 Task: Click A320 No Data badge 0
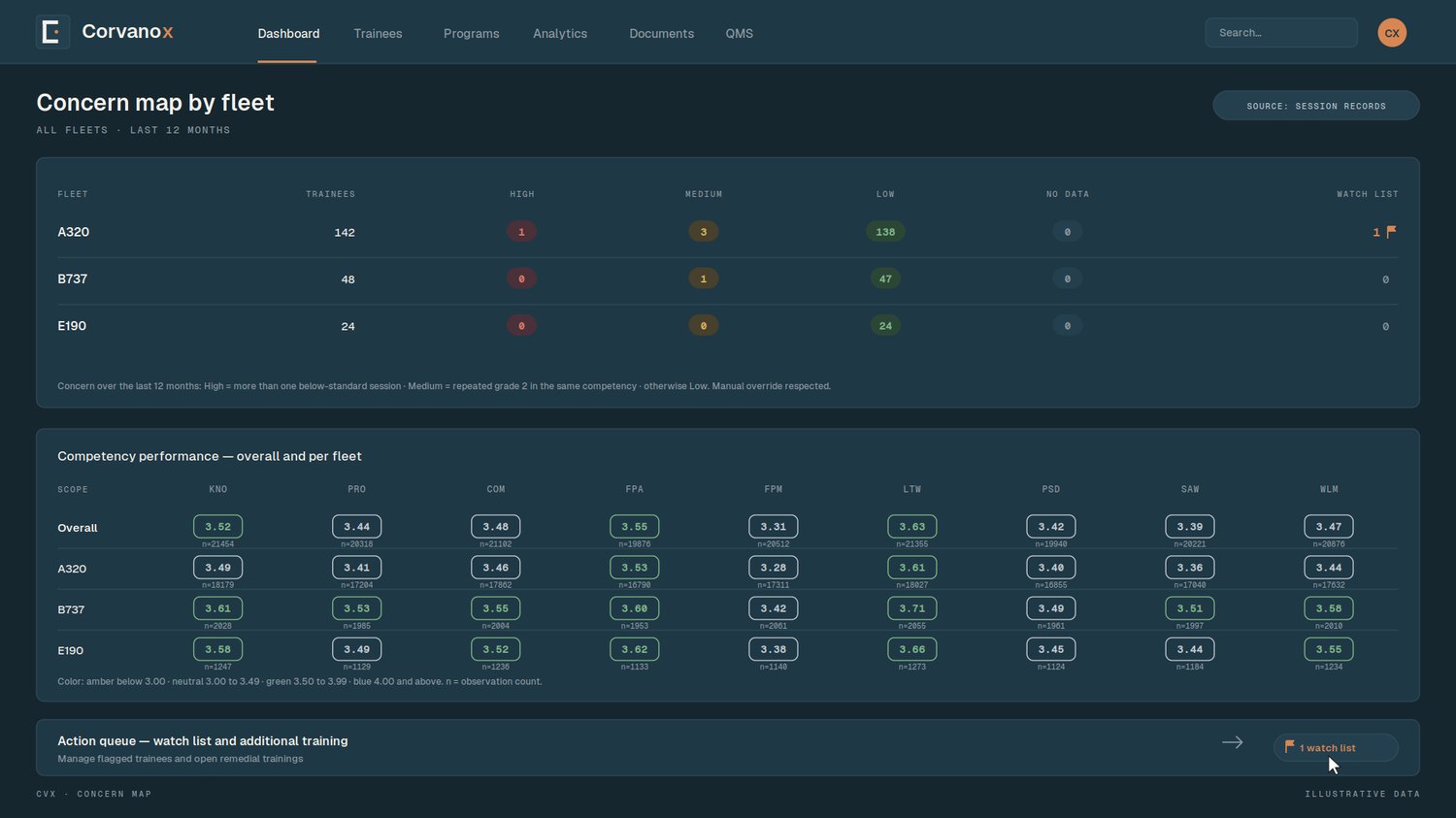click(x=1068, y=232)
